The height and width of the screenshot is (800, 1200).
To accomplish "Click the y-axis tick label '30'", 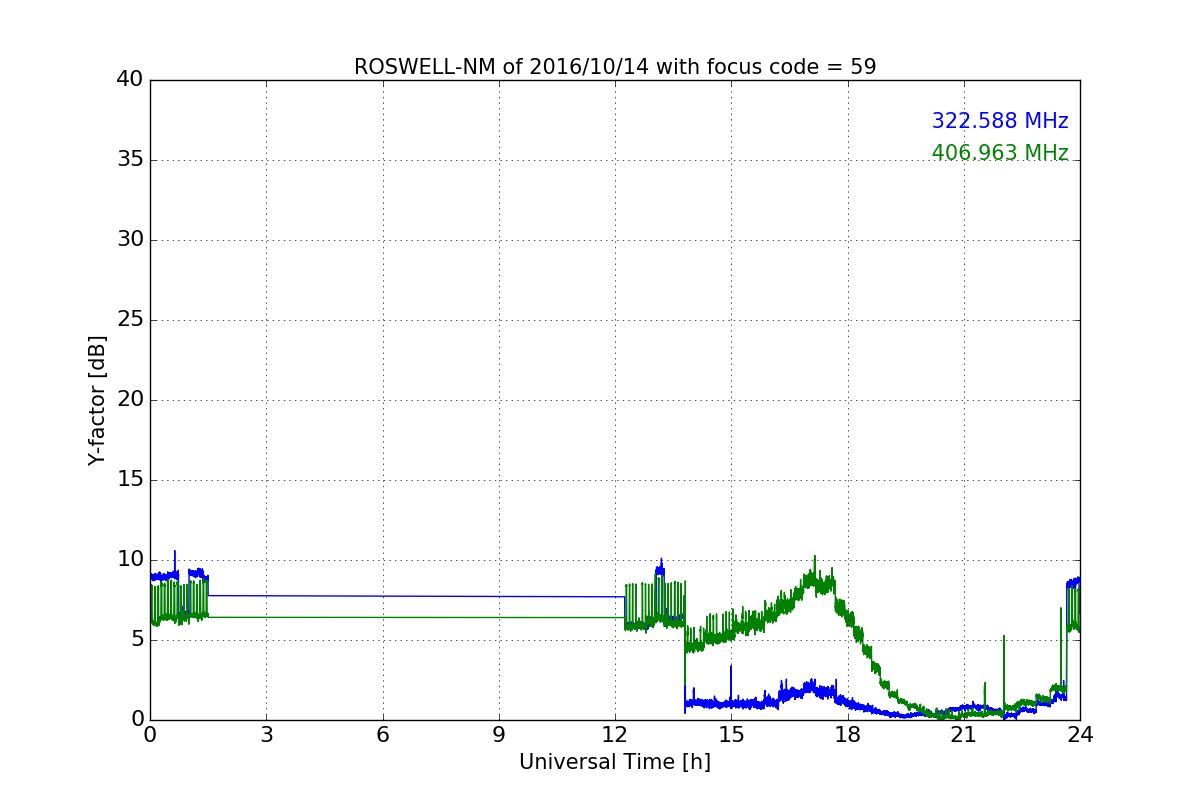I will pos(130,240).
